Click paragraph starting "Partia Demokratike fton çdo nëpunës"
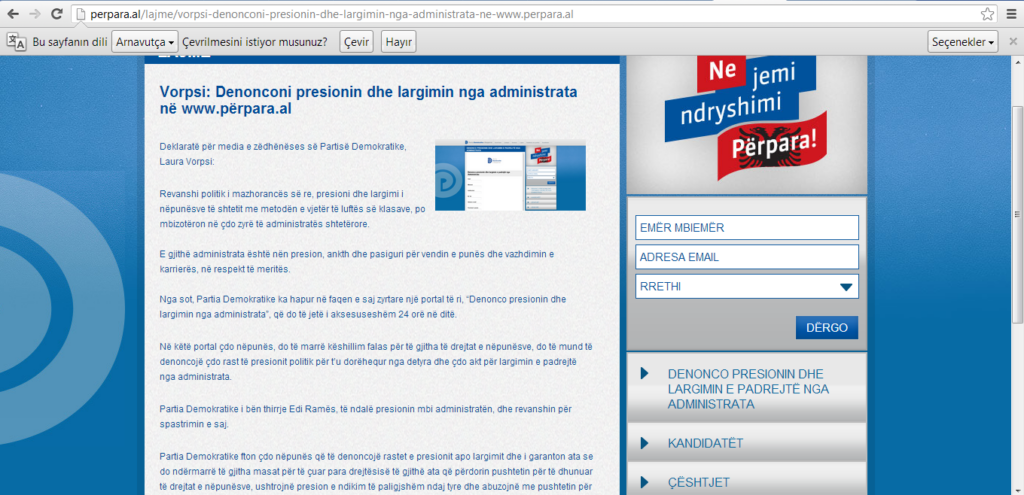1024x495 pixels. [x=376, y=470]
